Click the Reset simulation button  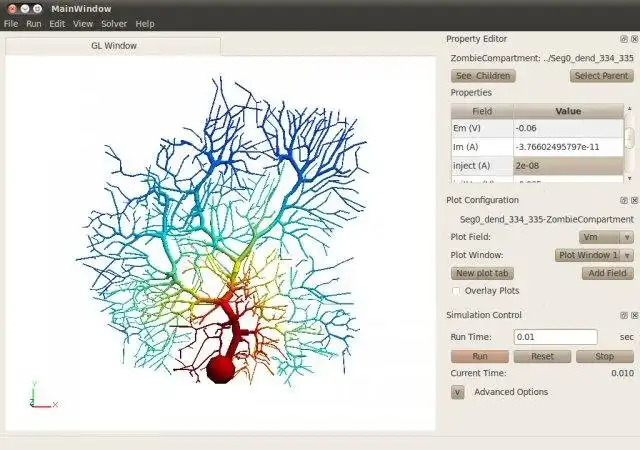pos(542,356)
